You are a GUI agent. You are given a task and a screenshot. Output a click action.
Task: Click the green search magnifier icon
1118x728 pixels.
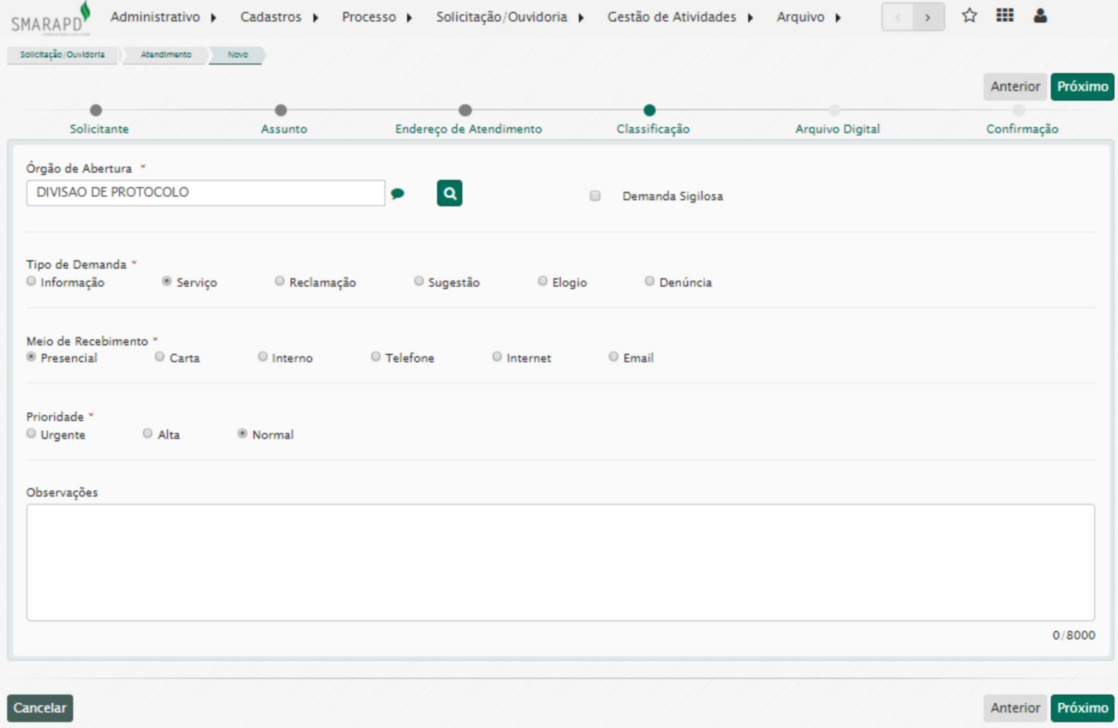(x=449, y=194)
